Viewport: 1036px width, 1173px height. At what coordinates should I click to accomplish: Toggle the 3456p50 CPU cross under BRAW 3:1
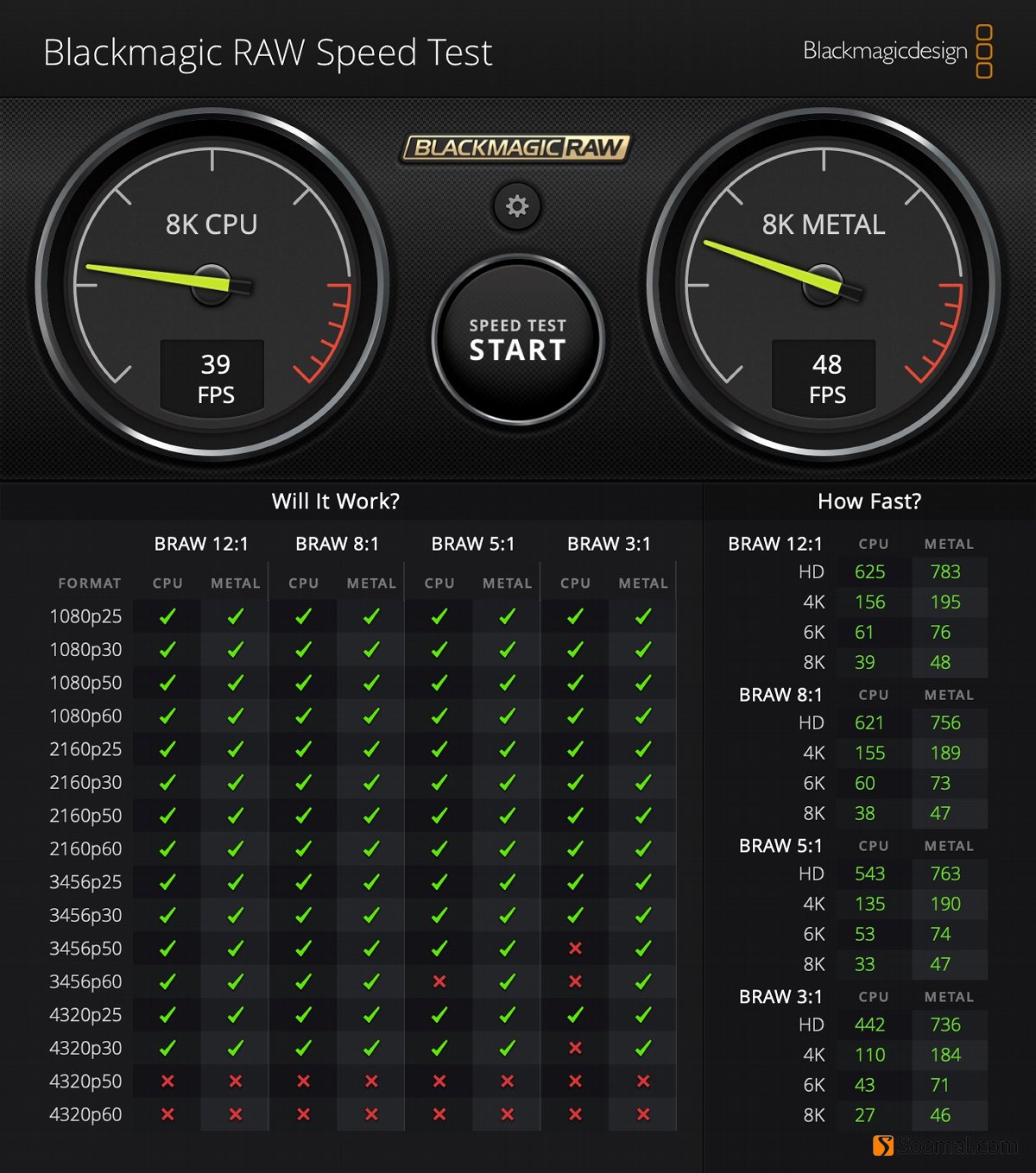(x=575, y=947)
